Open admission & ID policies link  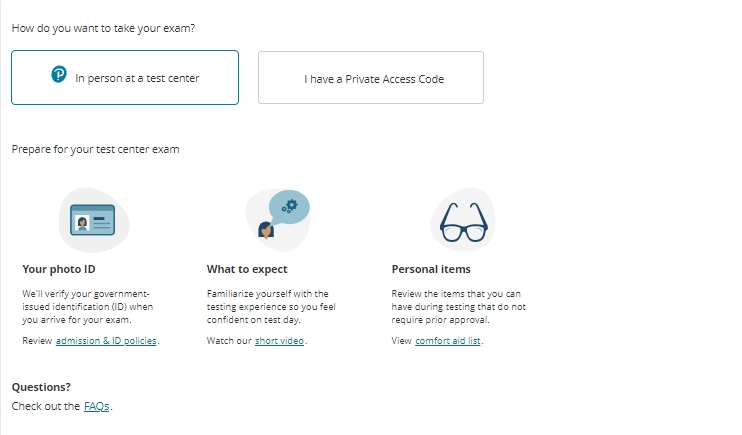[106, 341]
